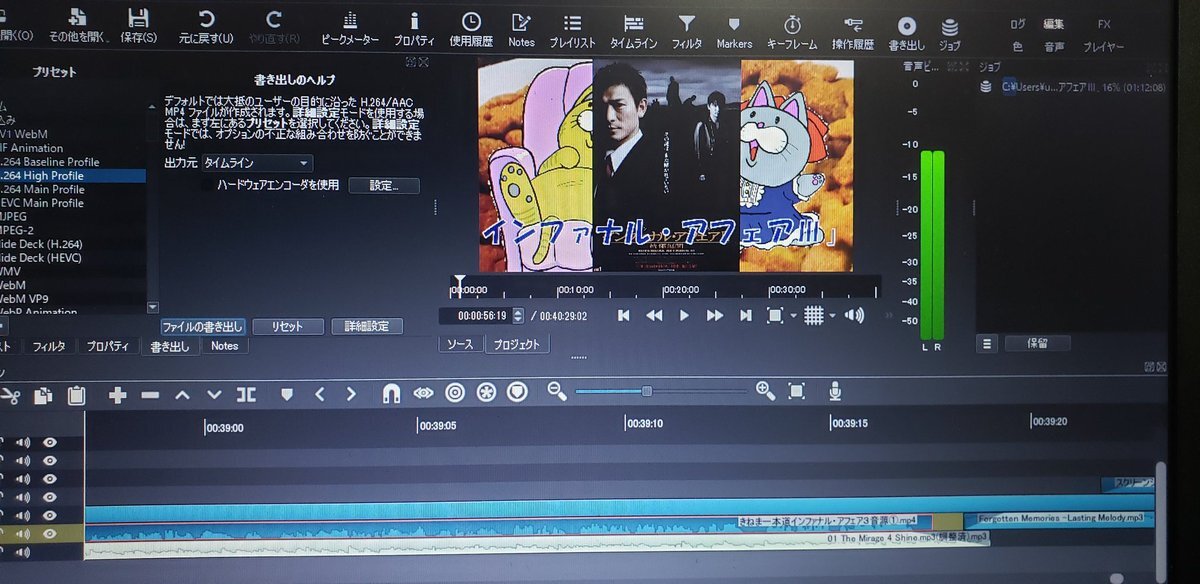The image size is (1200, 584).
Task: Switch to the FX layout
Action: pos(1104,24)
